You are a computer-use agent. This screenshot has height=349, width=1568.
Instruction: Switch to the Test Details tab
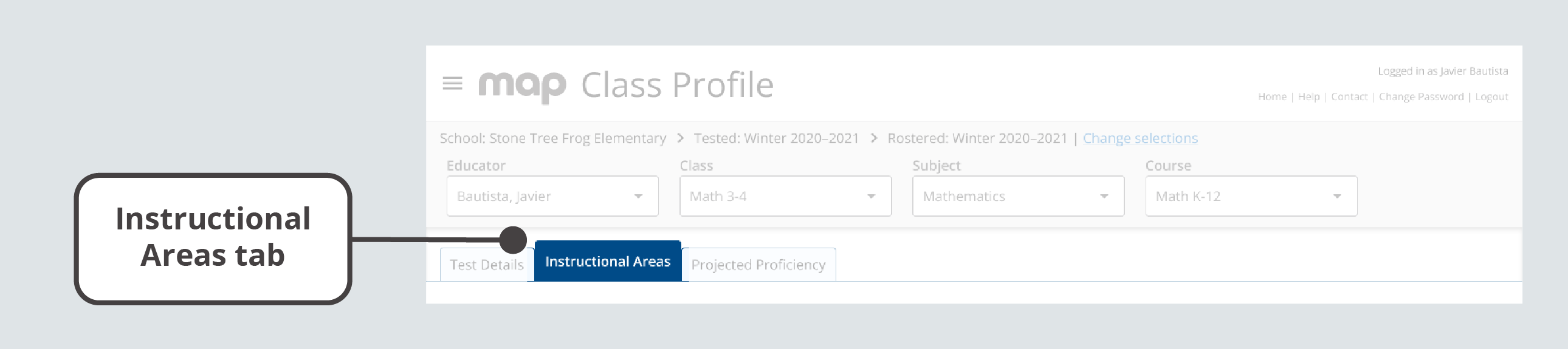pos(486,265)
